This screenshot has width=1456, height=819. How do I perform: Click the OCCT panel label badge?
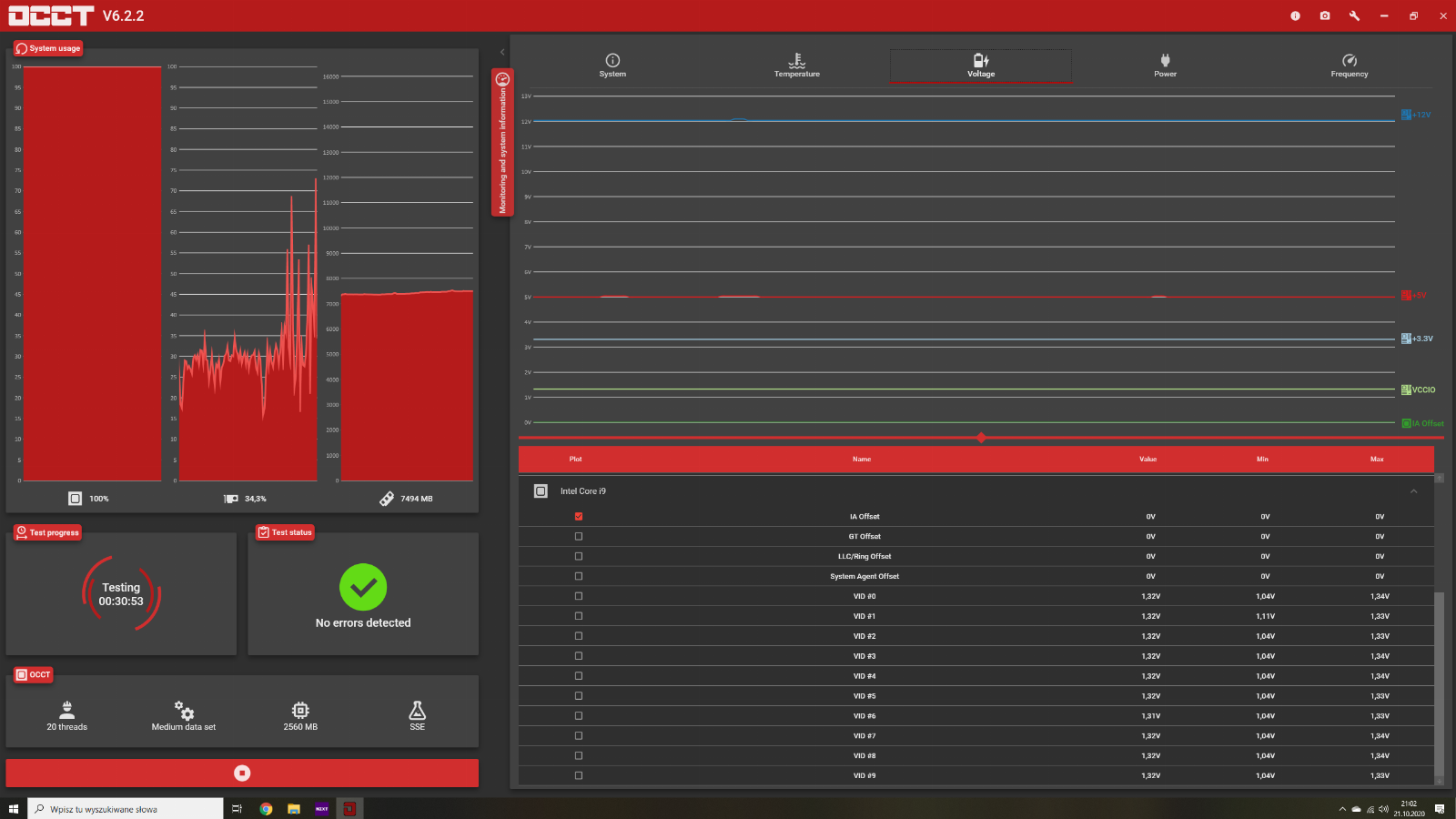[34, 674]
